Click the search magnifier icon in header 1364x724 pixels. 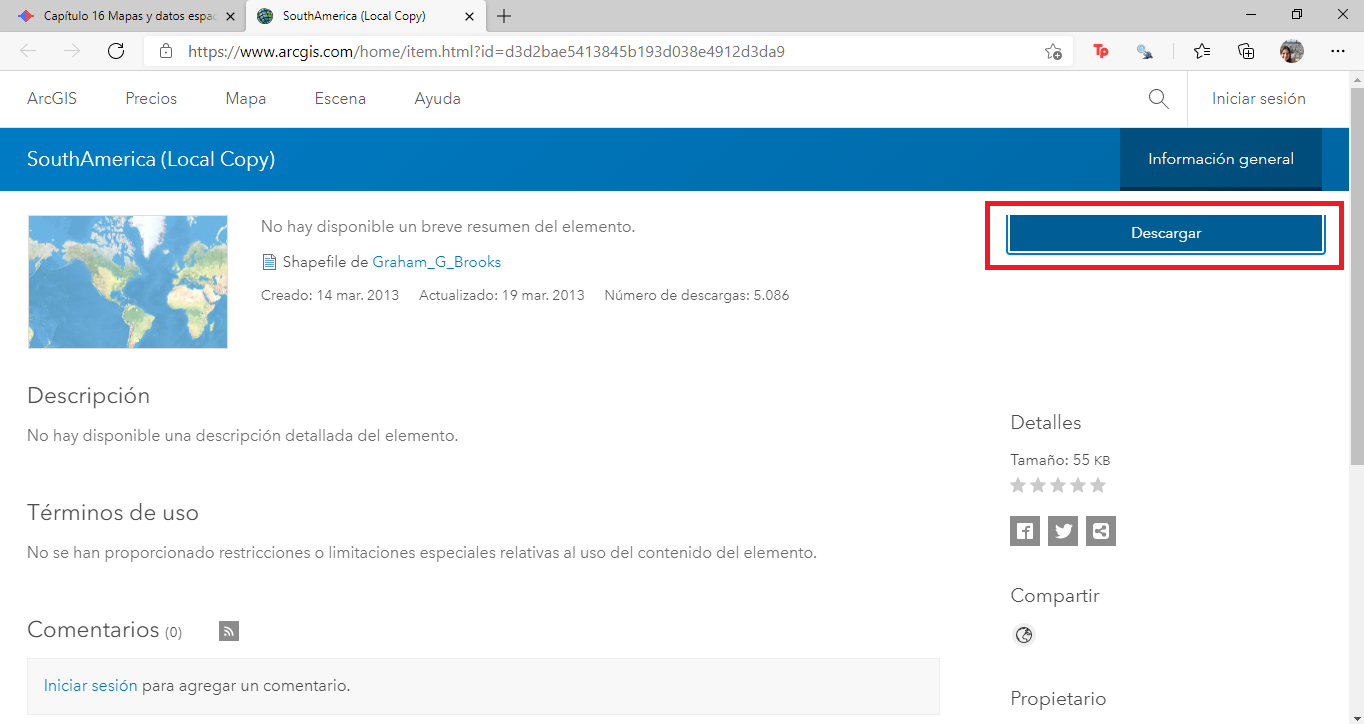(x=1158, y=98)
